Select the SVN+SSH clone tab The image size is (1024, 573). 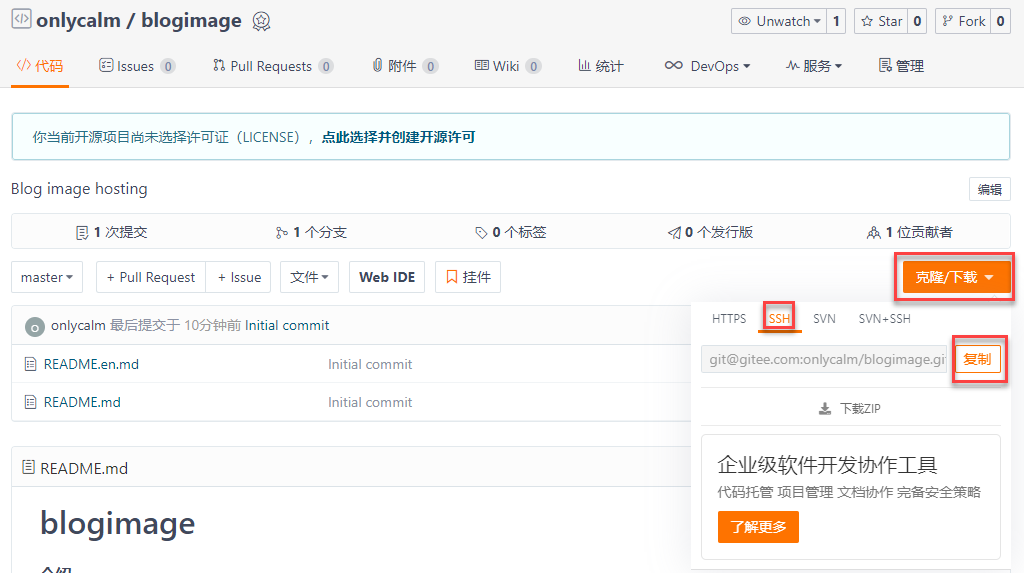(884, 319)
